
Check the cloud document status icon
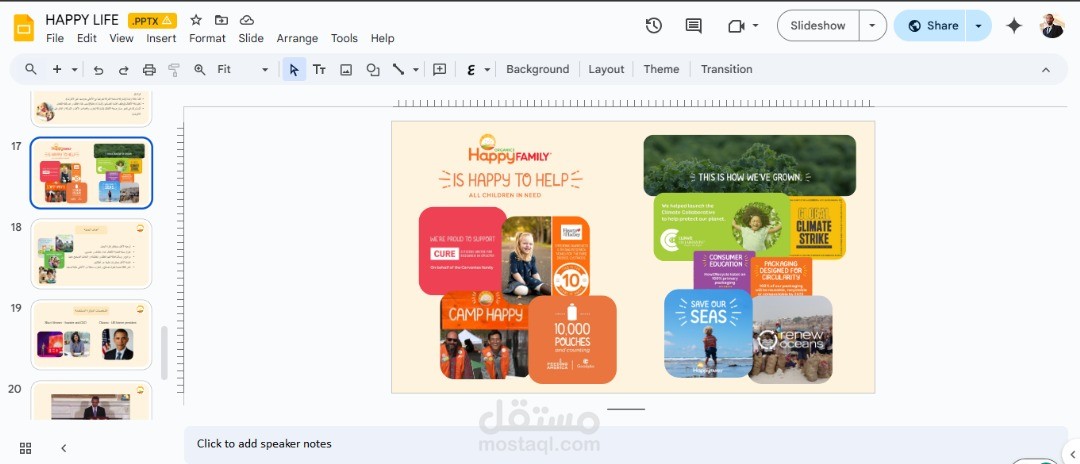pos(247,20)
